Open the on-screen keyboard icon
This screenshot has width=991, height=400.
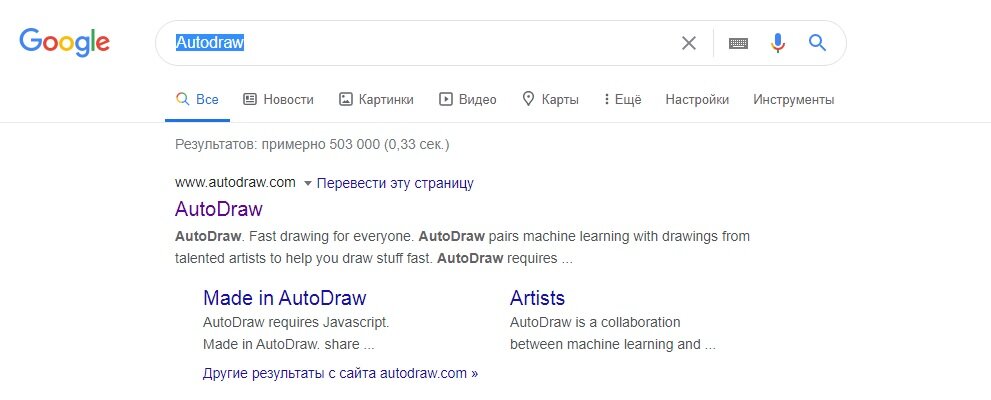coord(738,43)
